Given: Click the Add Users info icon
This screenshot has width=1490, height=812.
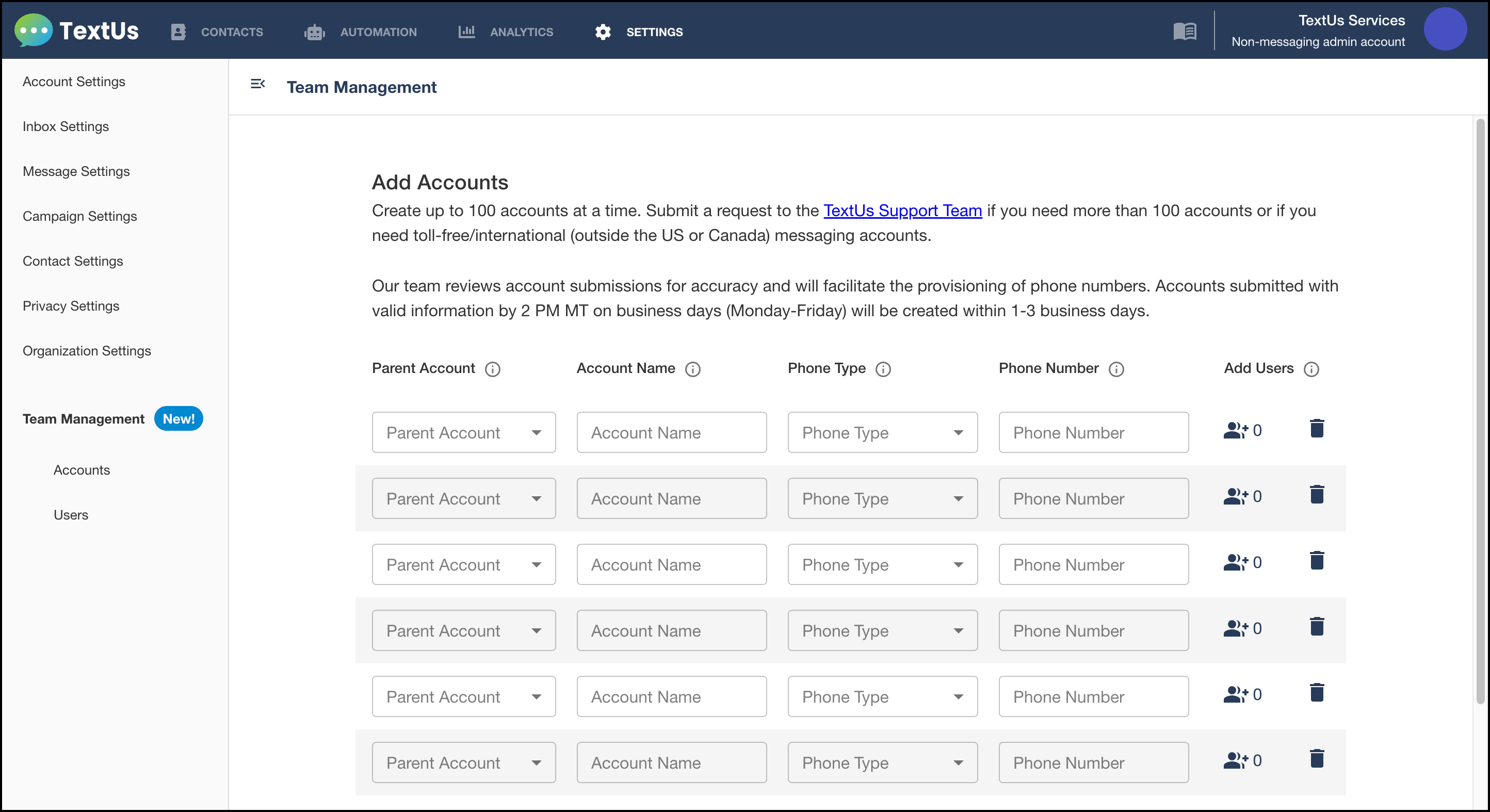Looking at the screenshot, I should point(1310,369).
